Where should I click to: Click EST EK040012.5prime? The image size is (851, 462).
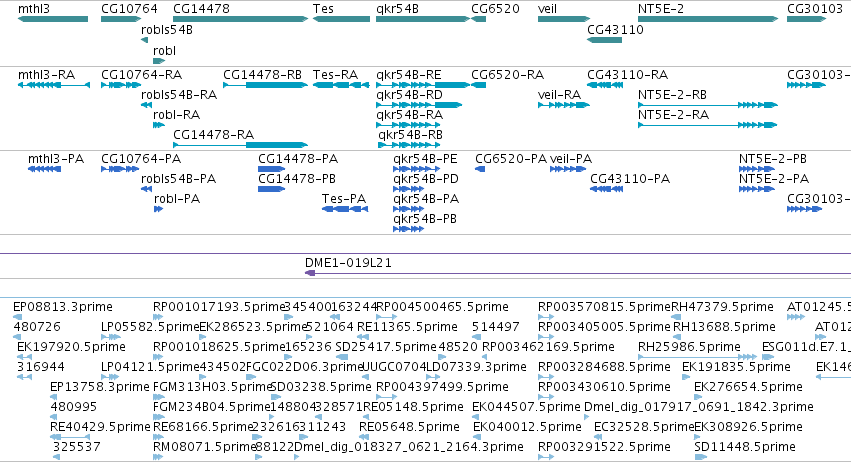[x=479, y=437]
